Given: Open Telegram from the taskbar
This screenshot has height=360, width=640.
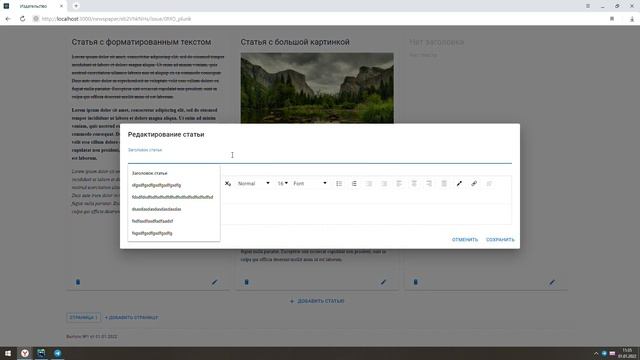Looking at the screenshot, I should coord(58,353).
